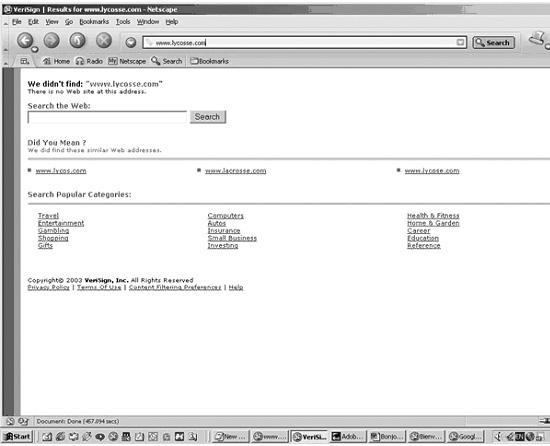Open Content Filtering Preferences footer link
The height and width of the screenshot is (446, 550).
(x=175, y=288)
